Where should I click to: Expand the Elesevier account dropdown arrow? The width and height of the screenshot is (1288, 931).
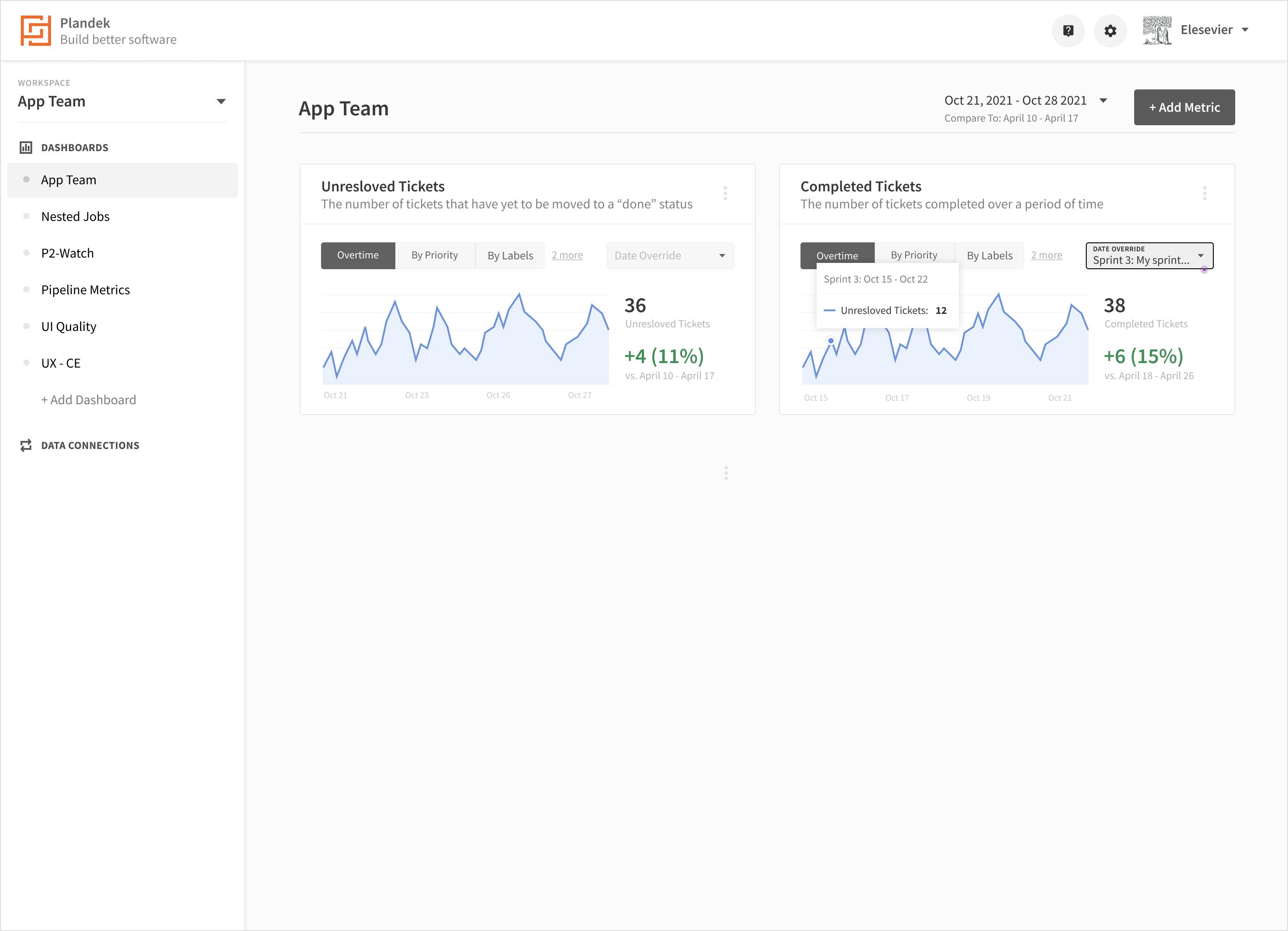point(1245,30)
